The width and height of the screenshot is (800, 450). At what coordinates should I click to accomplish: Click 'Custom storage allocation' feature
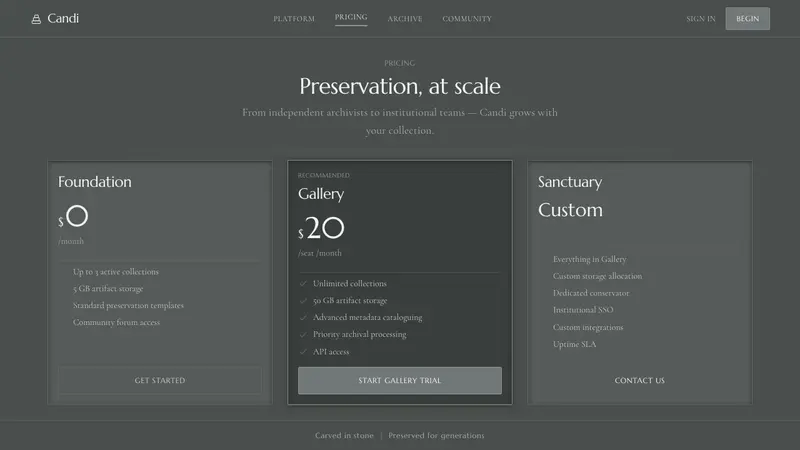click(597, 276)
